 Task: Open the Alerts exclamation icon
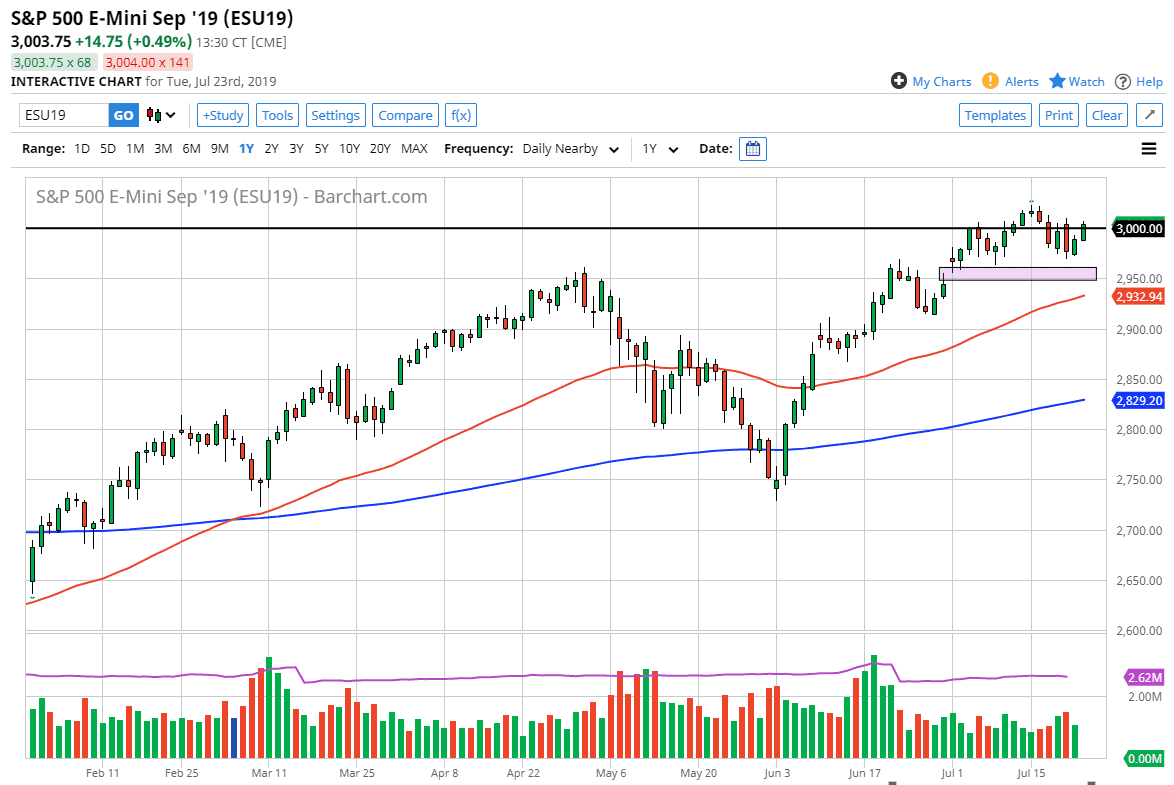point(990,81)
